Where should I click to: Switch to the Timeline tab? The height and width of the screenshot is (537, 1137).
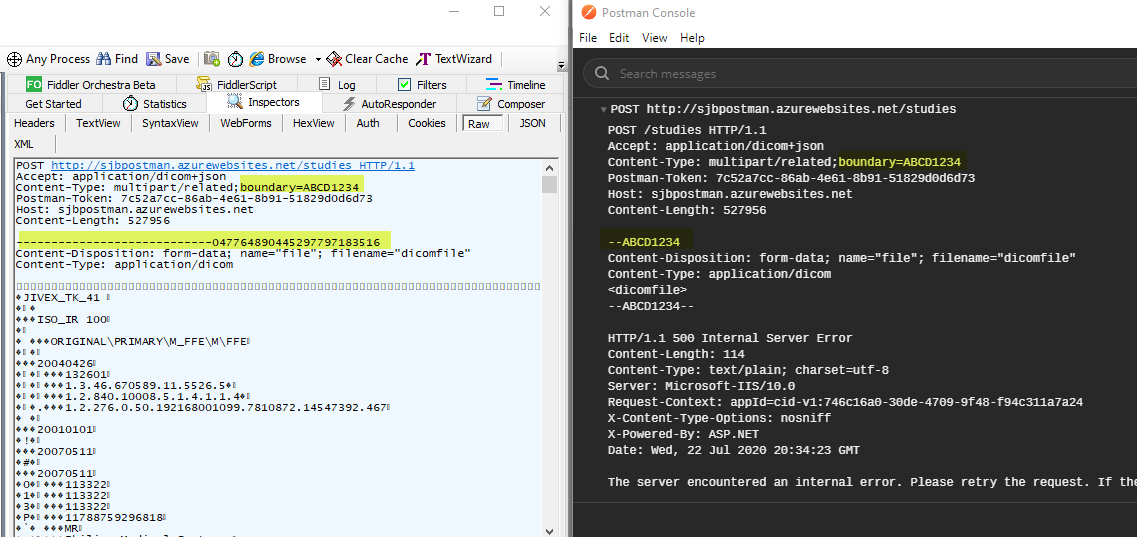[x=516, y=85]
